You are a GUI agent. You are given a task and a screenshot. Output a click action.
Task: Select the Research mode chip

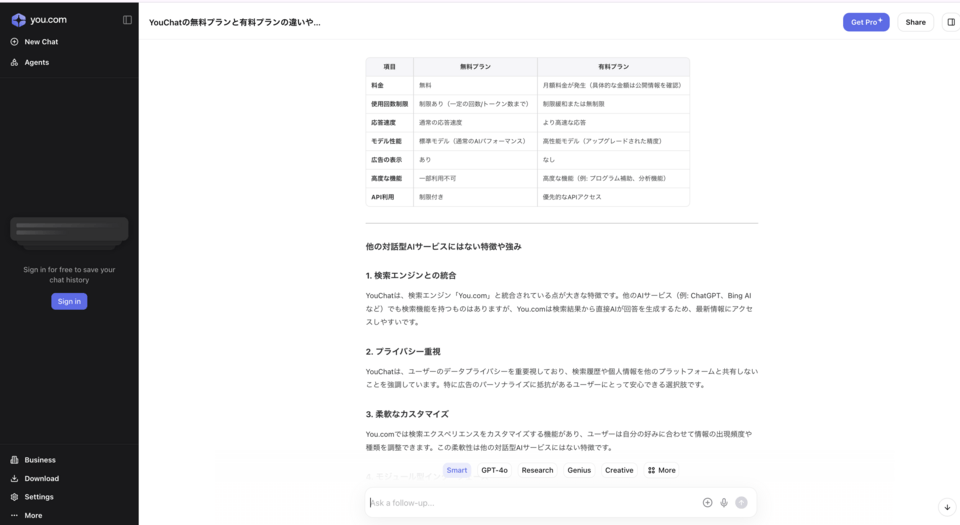click(537, 470)
